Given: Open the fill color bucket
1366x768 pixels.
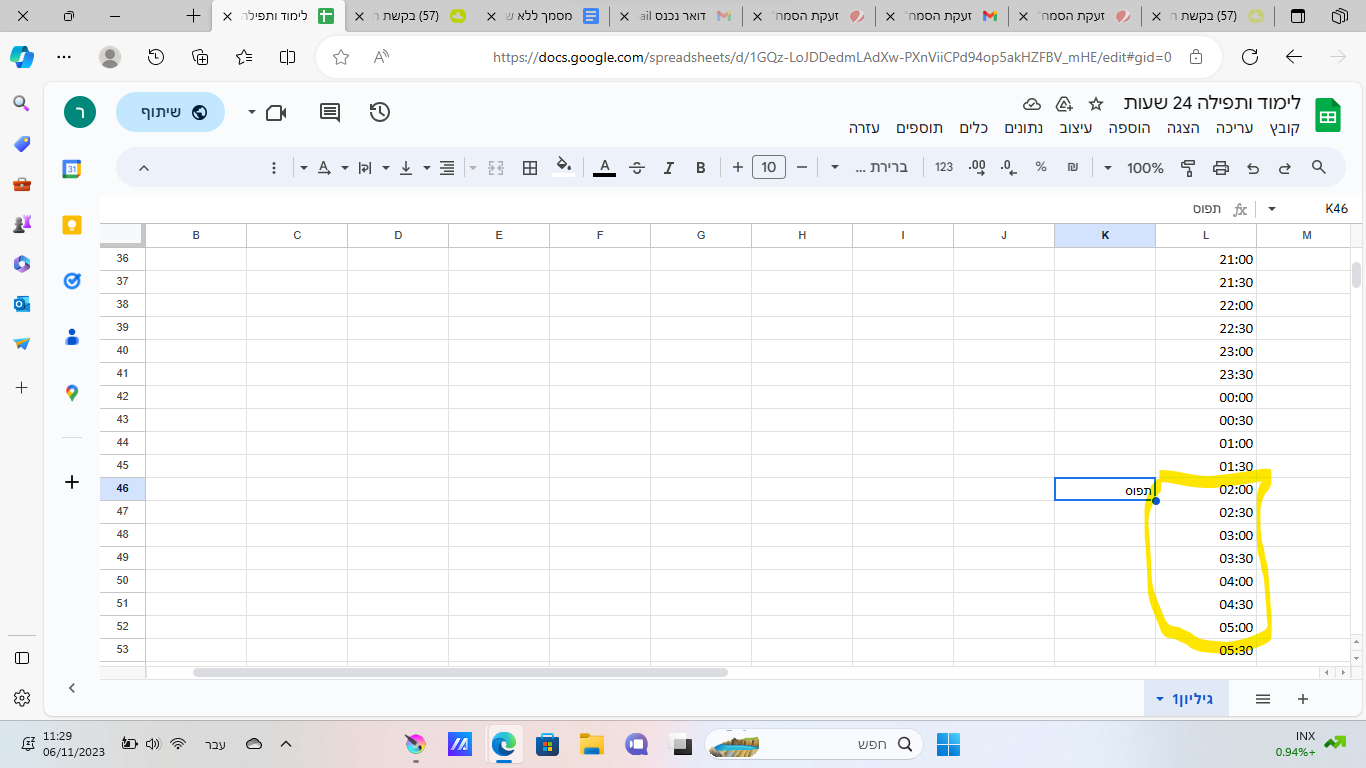Looking at the screenshot, I should coord(563,167).
